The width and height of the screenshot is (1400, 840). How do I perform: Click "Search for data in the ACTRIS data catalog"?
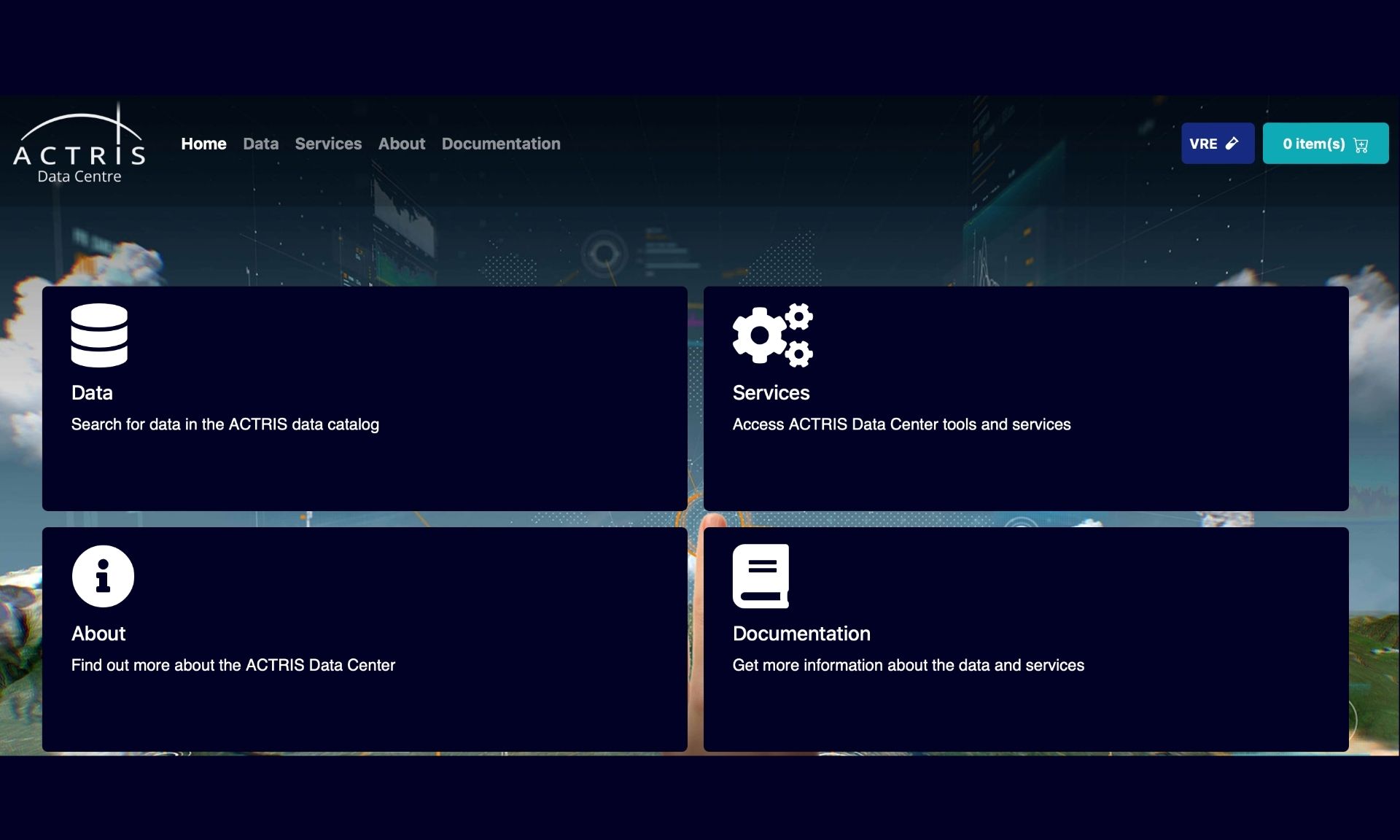point(225,424)
